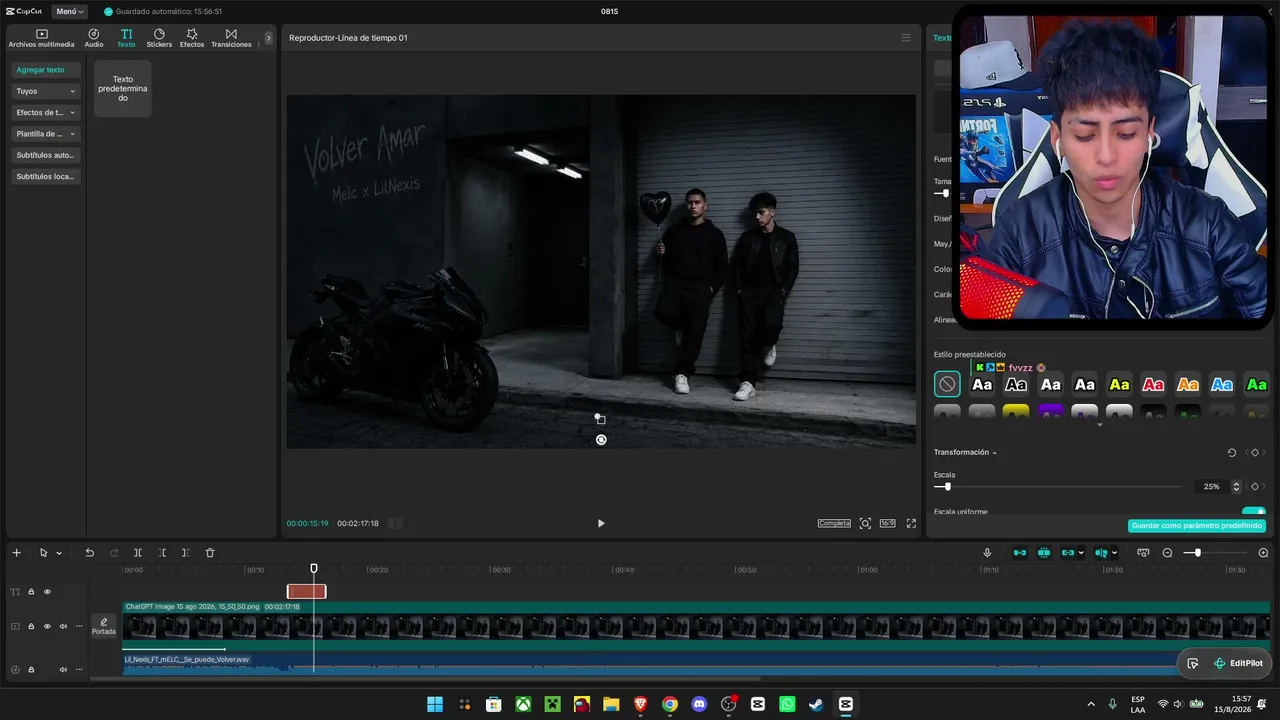The width and height of the screenshot is (1280, 720).
Task: Add a new track with plus icon
Action: pos(16,553)
